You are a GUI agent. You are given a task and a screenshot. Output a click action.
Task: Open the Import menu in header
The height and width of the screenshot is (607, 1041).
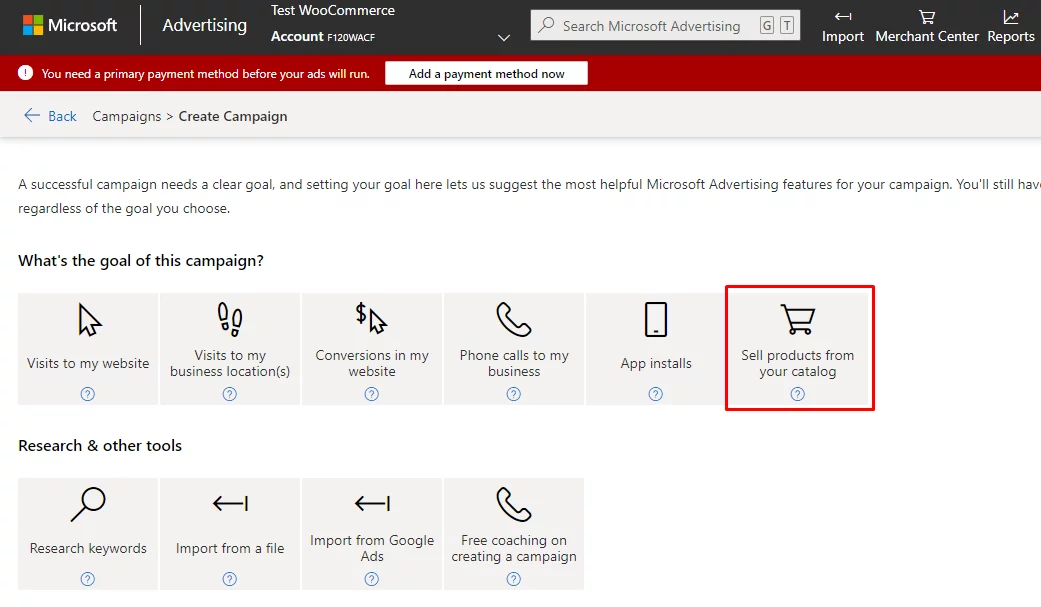842,26
